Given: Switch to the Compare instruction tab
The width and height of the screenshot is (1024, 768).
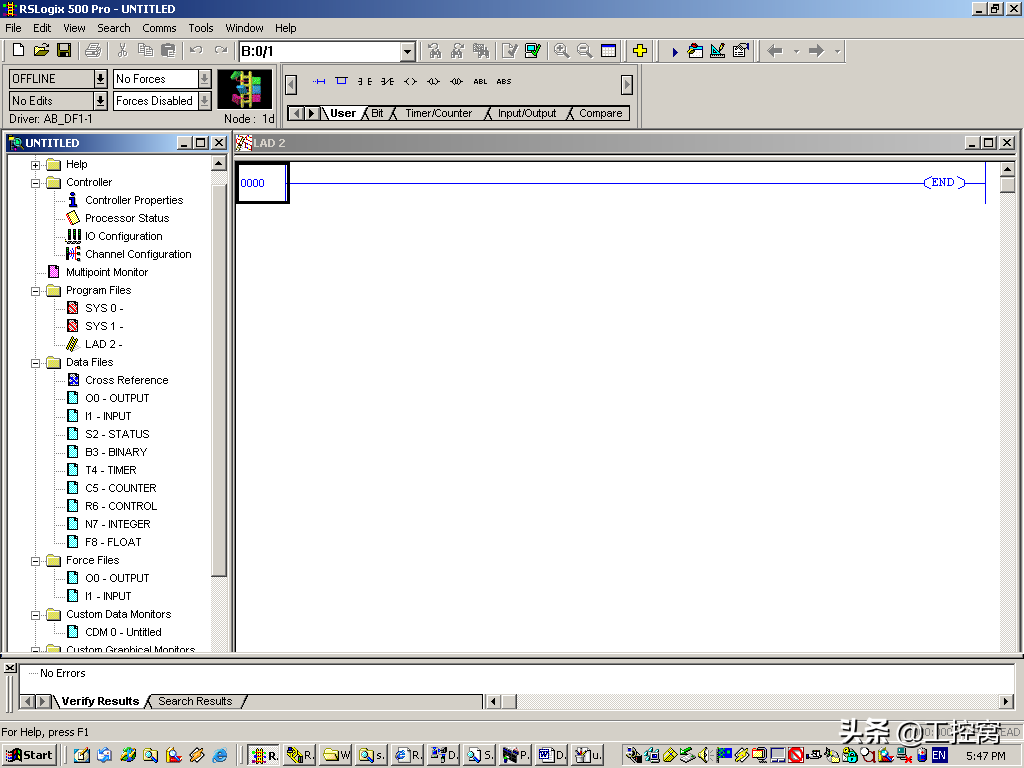Looking at the screenshot, I should click(x=601, y=113).
